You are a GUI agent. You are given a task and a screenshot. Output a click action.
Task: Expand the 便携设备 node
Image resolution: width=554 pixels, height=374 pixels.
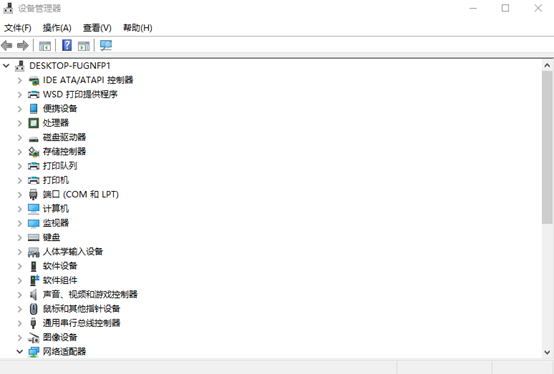[20, 109]
